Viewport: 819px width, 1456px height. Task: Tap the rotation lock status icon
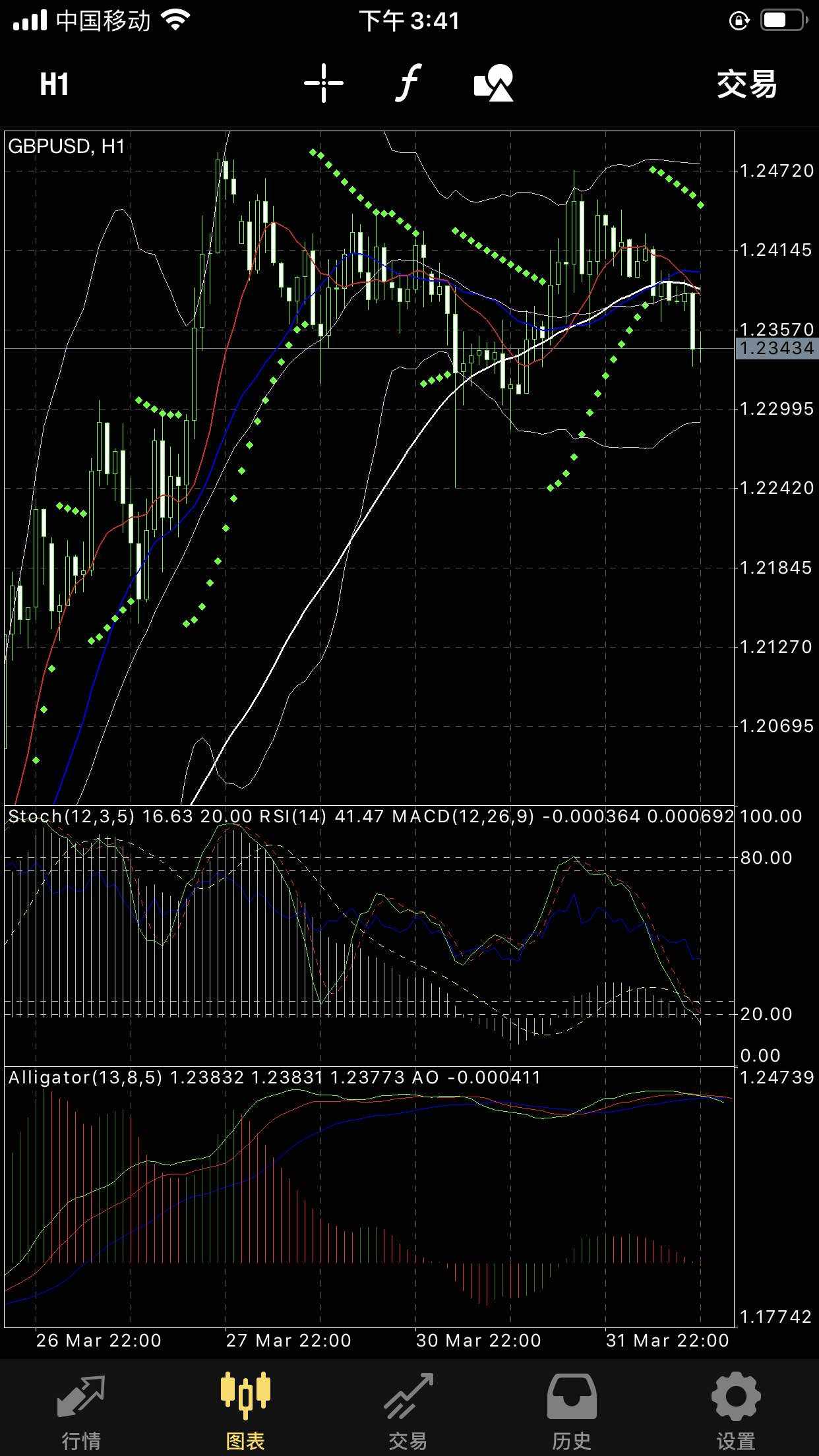739,21
